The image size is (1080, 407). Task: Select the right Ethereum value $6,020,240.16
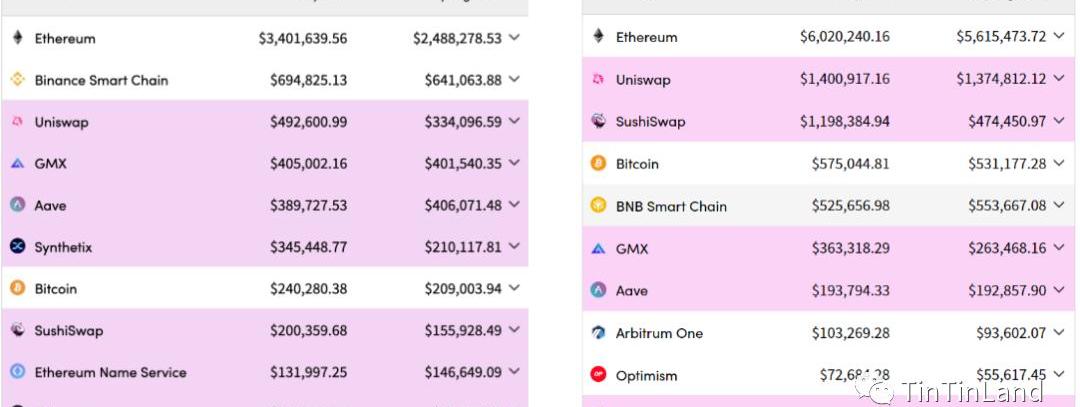click(x=844, y=36)
